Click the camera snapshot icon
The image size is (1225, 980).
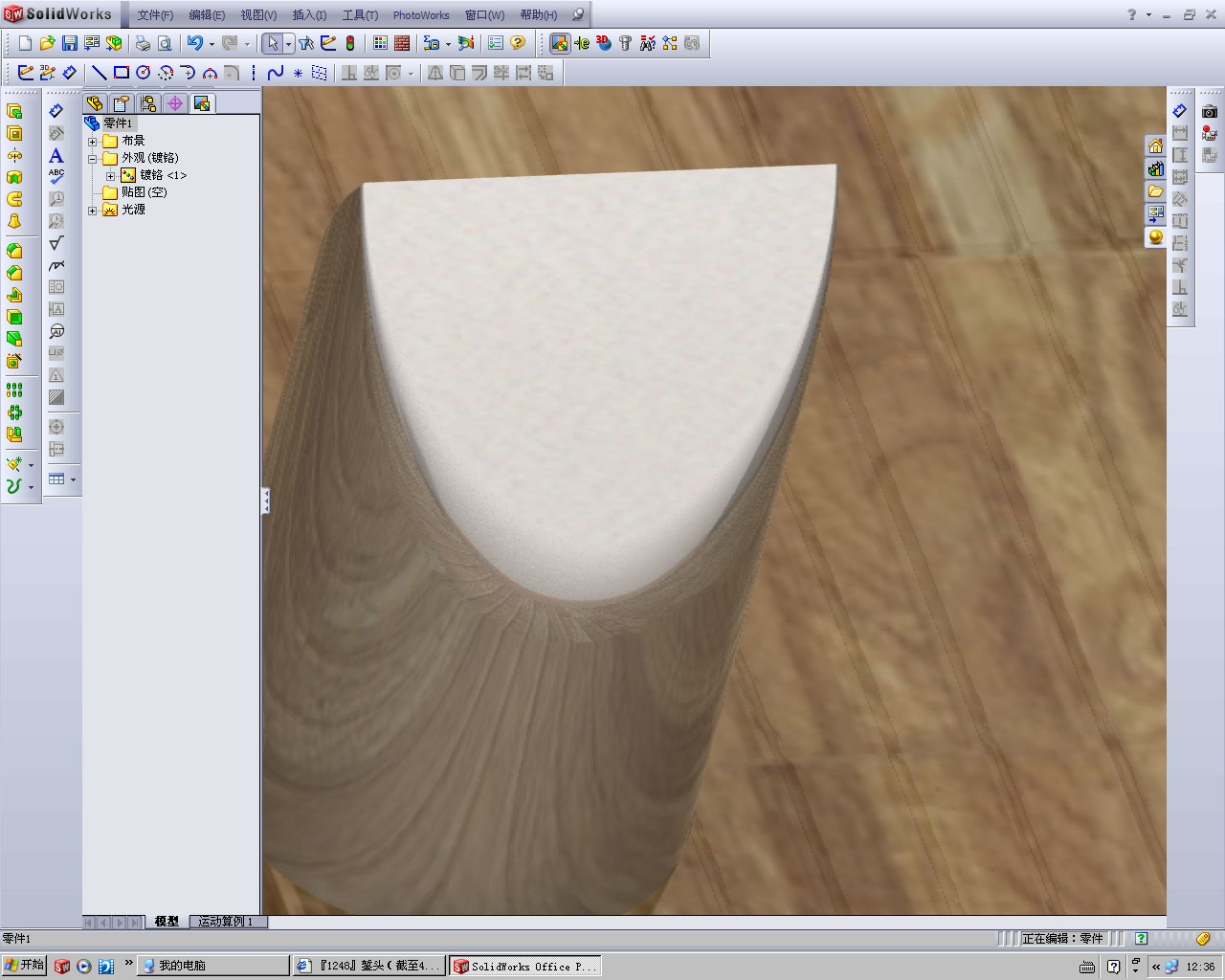point(1210,111)
